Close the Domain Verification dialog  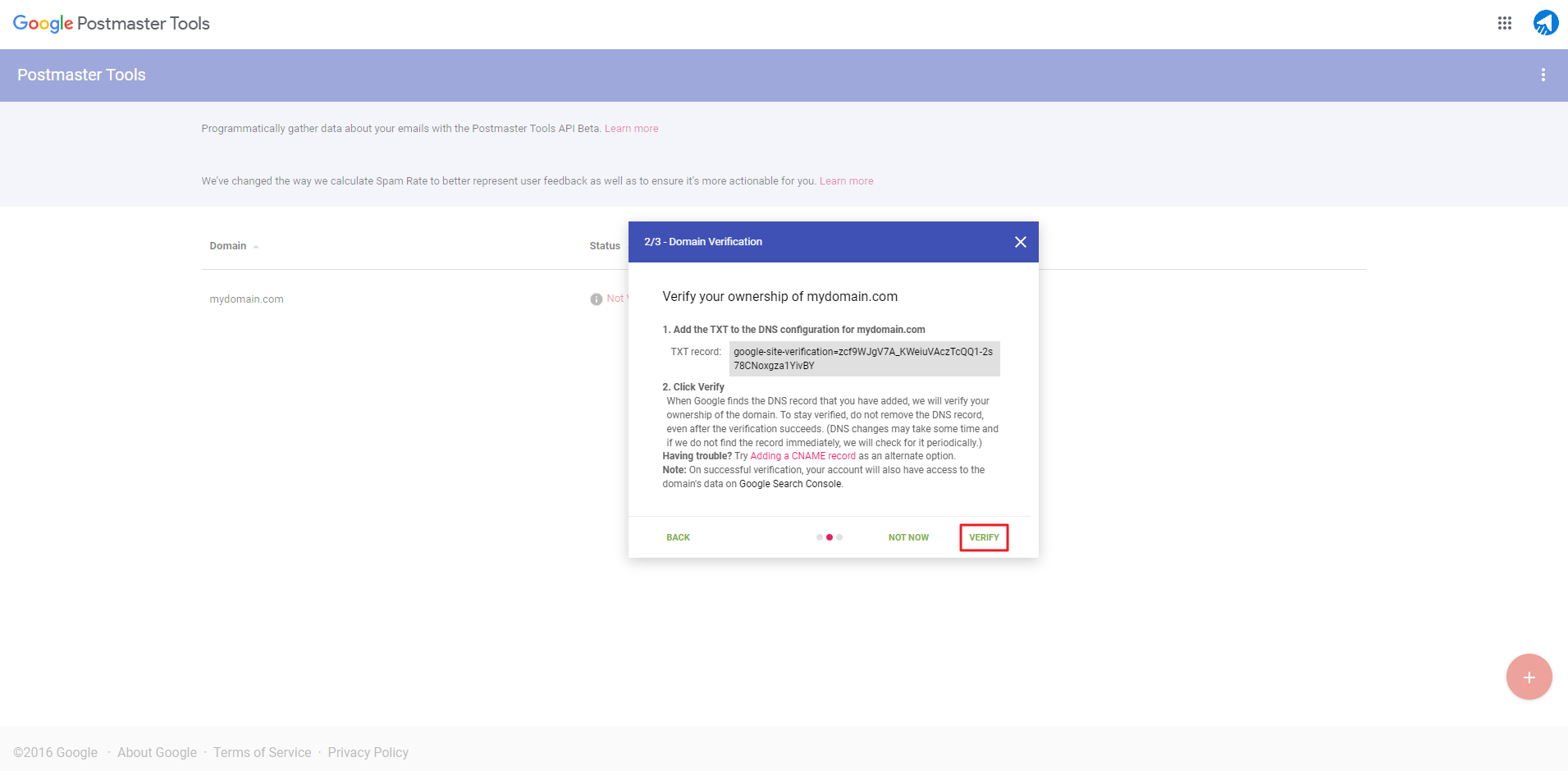[x=1020, y=242]
